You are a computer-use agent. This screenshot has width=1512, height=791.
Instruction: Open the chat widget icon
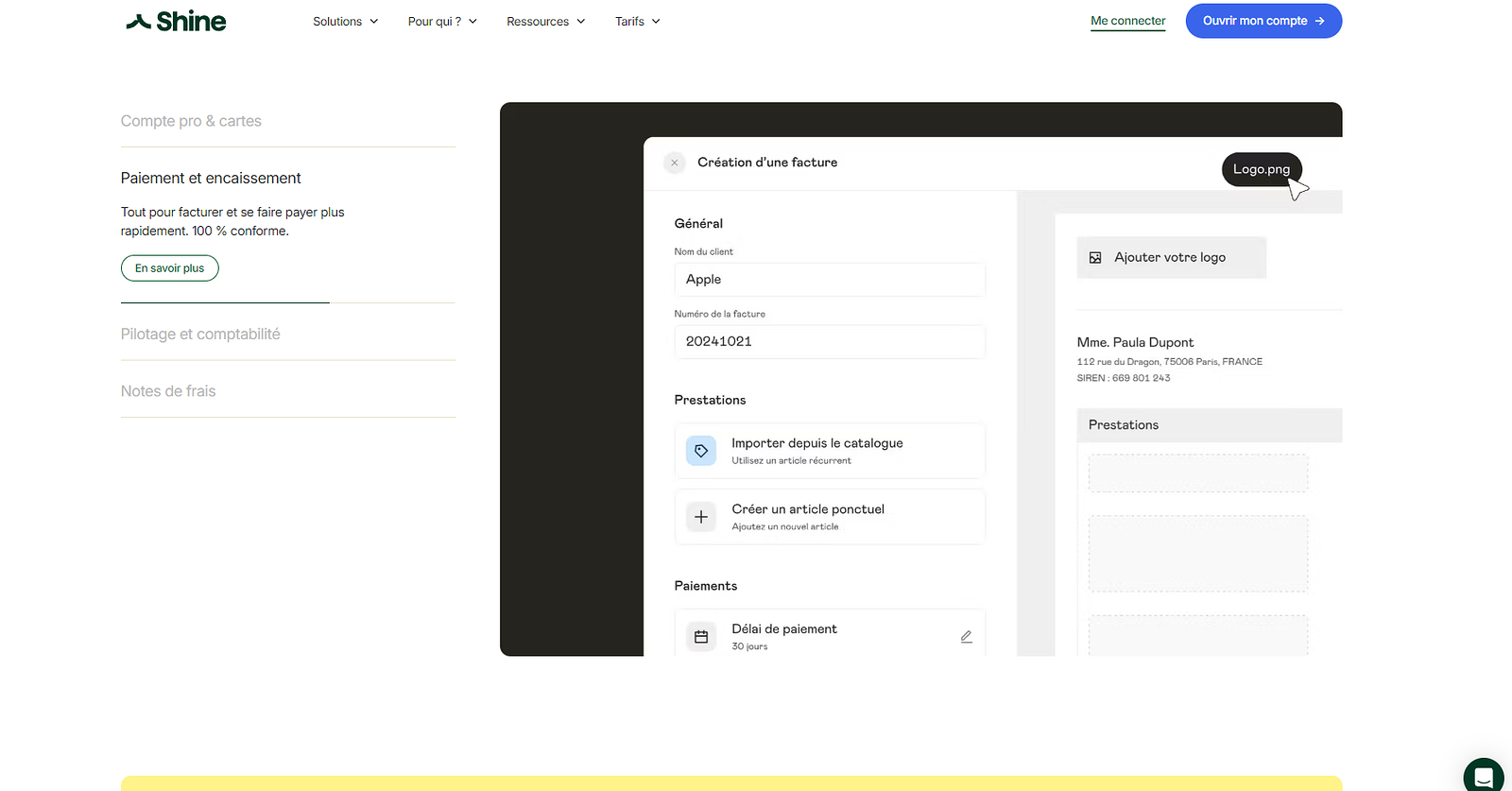(1484, 777)
